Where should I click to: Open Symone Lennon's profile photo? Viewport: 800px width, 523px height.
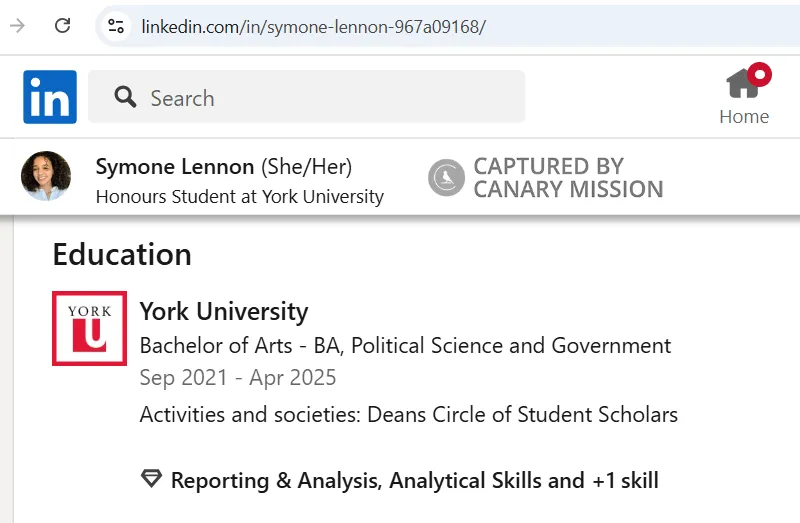[46, 176]
